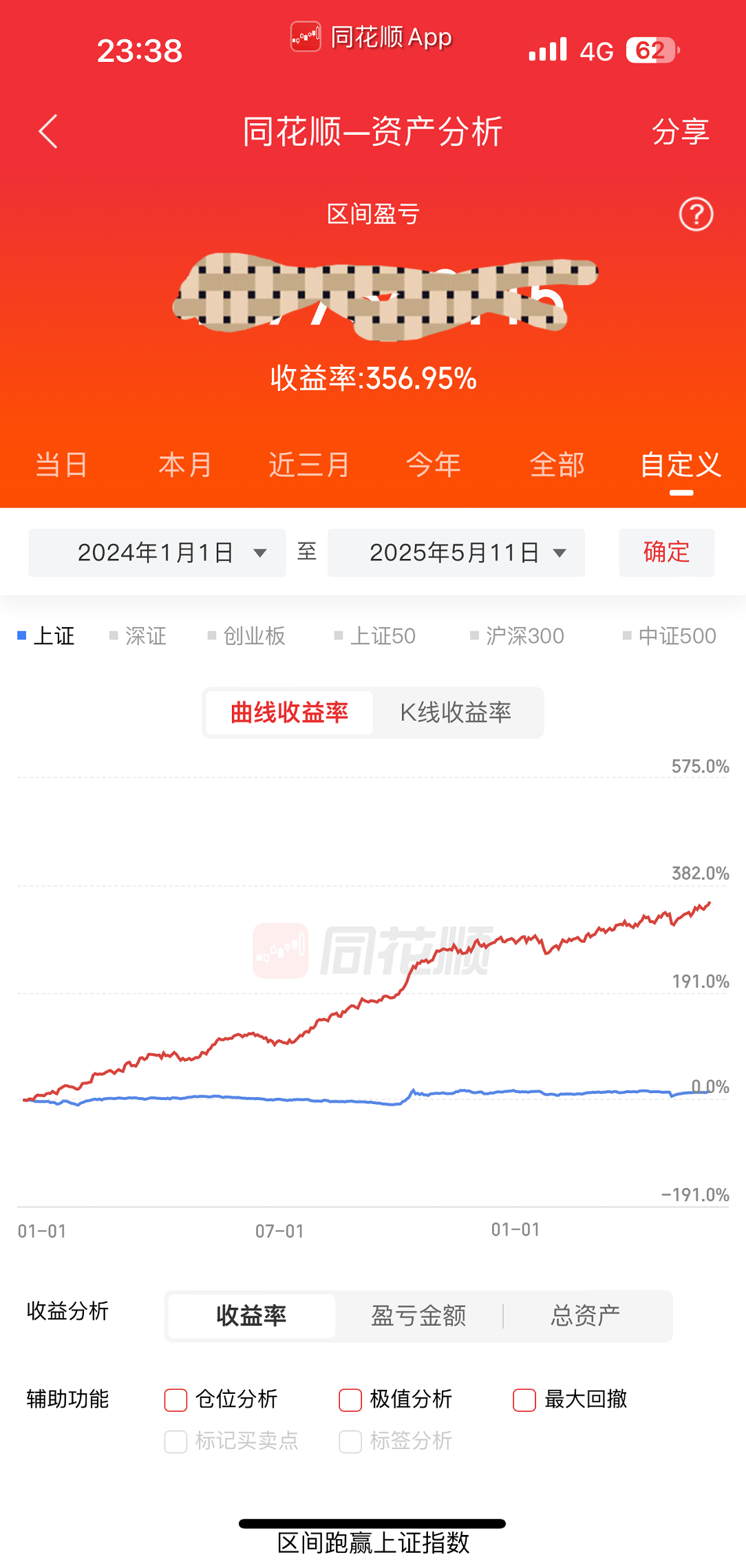
Task: Select the 自定义 custom range tab
Action: [681, 465]
